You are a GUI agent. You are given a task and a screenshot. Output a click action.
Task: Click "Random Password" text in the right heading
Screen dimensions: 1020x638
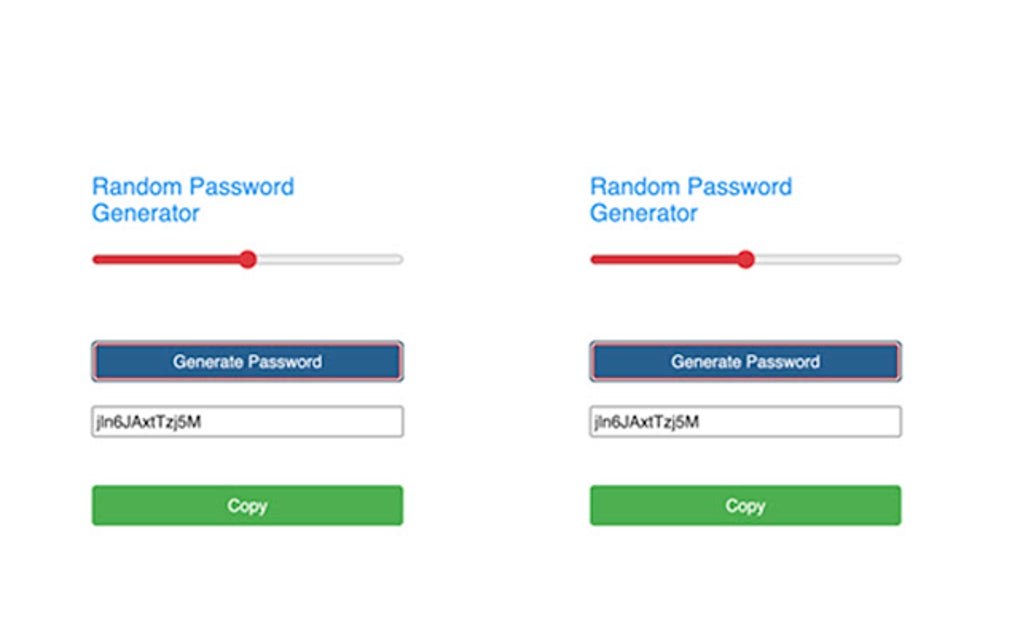click(x=691, y=187)
